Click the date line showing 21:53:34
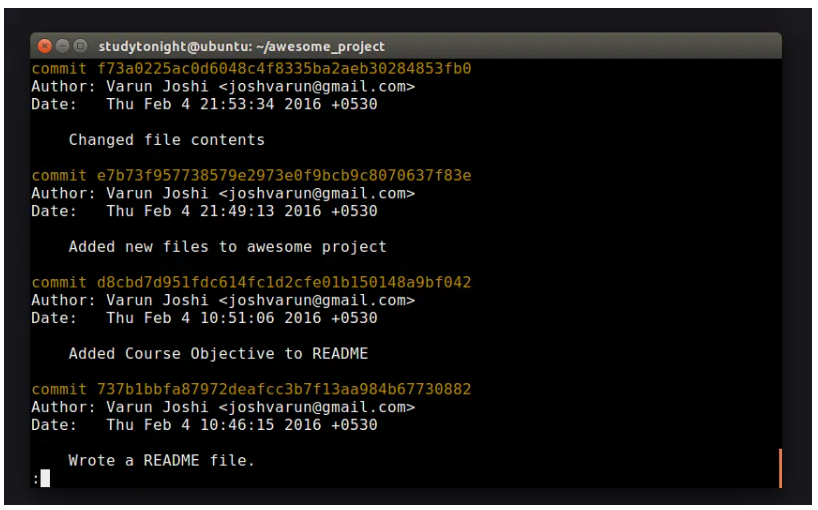Image resolution: width=818 pixels, height=510 pixels. 204,104
